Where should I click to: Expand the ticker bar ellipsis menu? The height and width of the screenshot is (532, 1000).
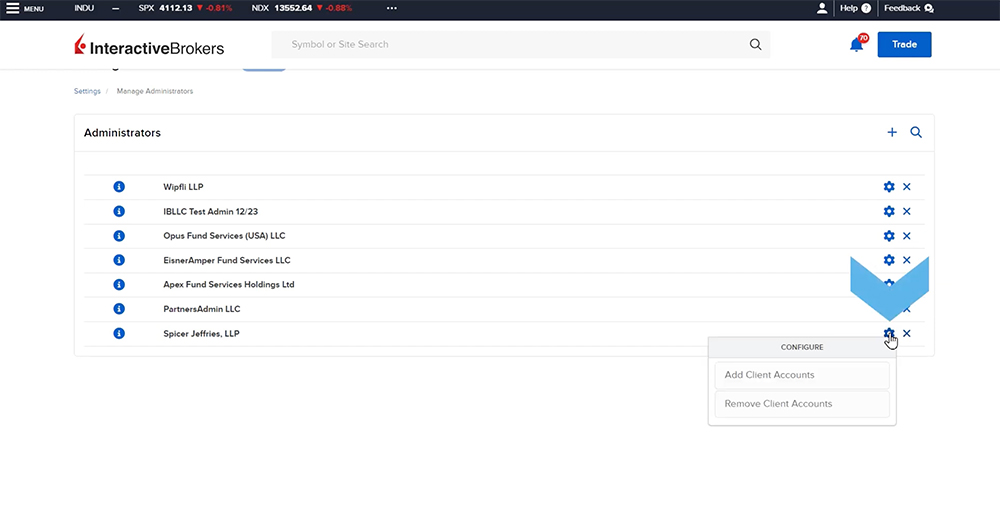click(391, 8)
